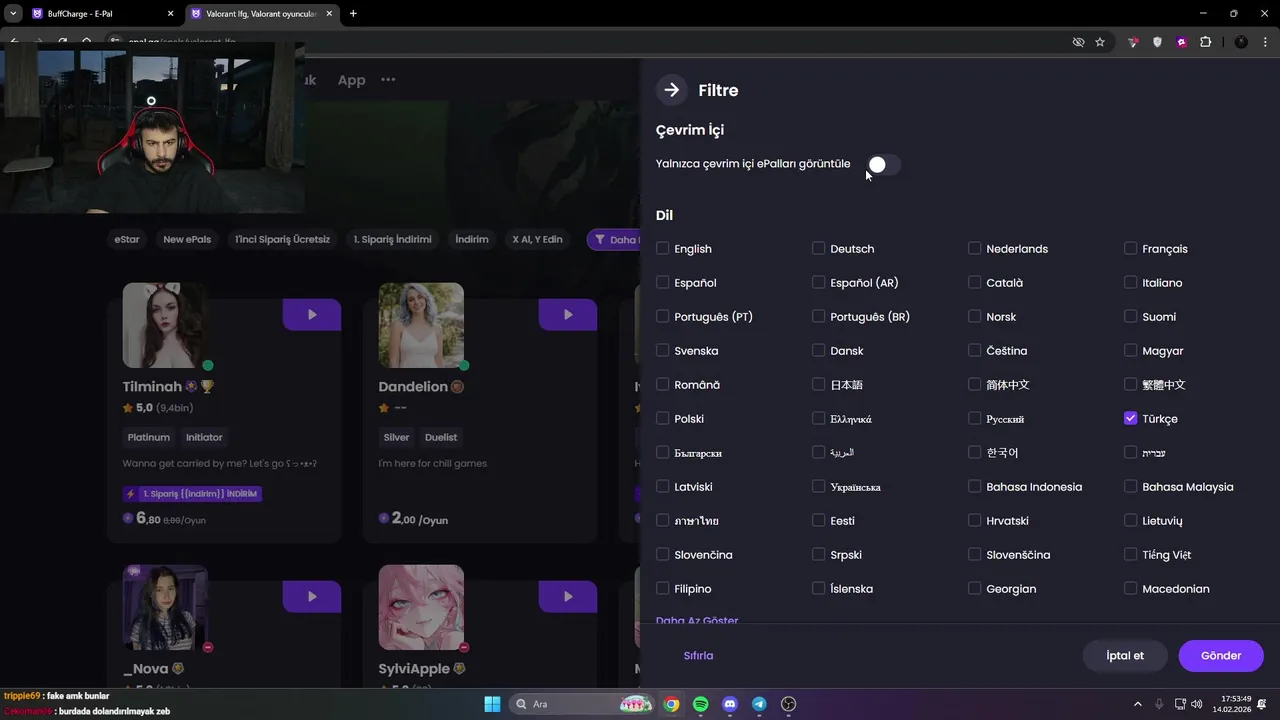Check the Hrvatski language box
1280x720 pixels.
(974, 520)
